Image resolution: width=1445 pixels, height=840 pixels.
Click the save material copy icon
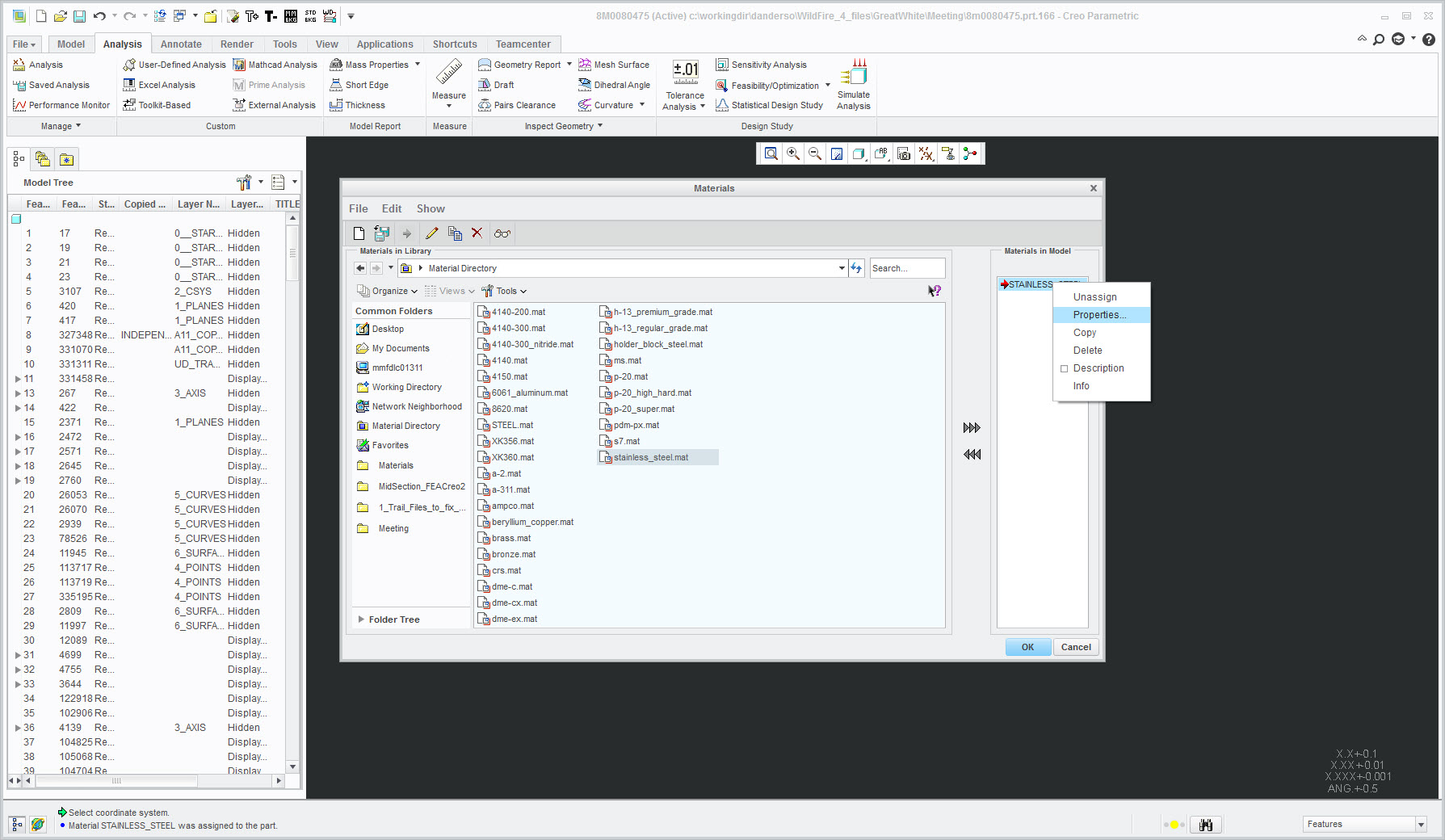[x=382, y=233]
